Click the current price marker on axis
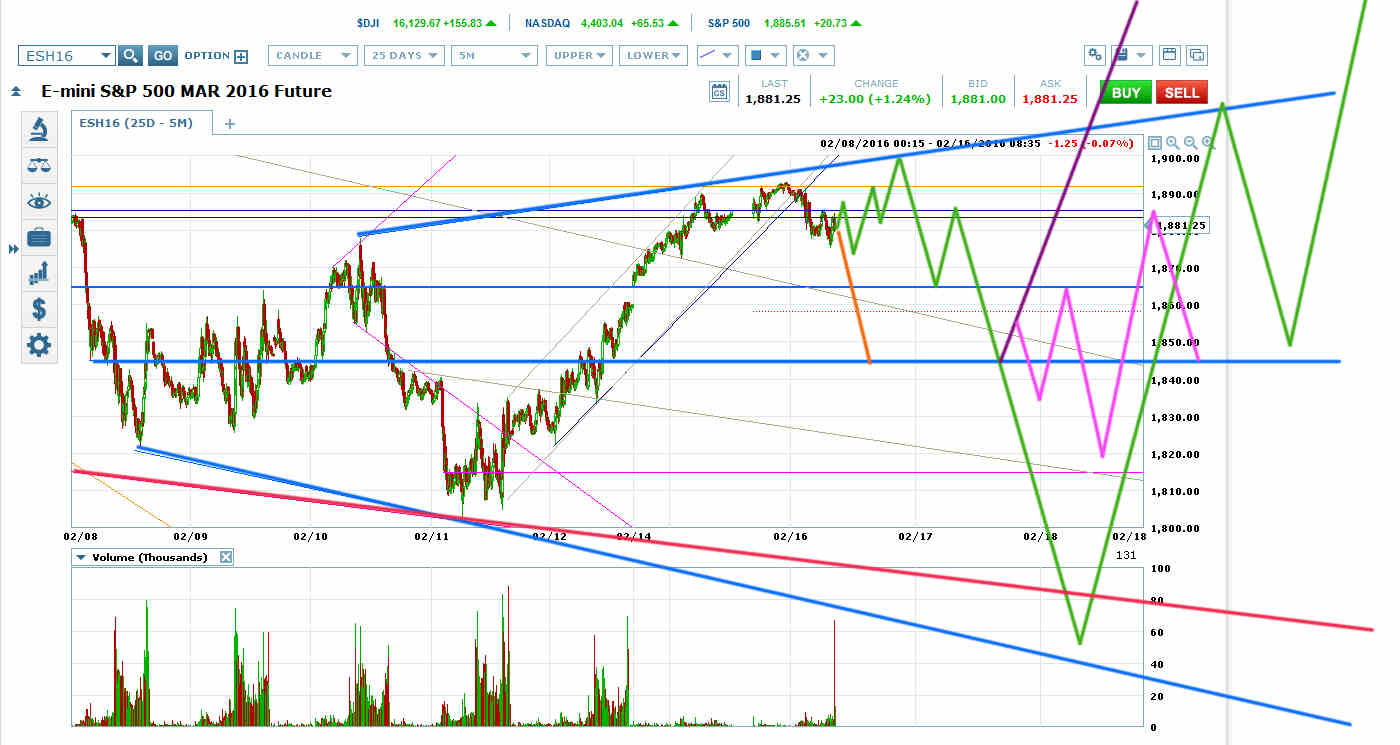This screenshot has height=745, width=1400. click(x=1181, y=226)
